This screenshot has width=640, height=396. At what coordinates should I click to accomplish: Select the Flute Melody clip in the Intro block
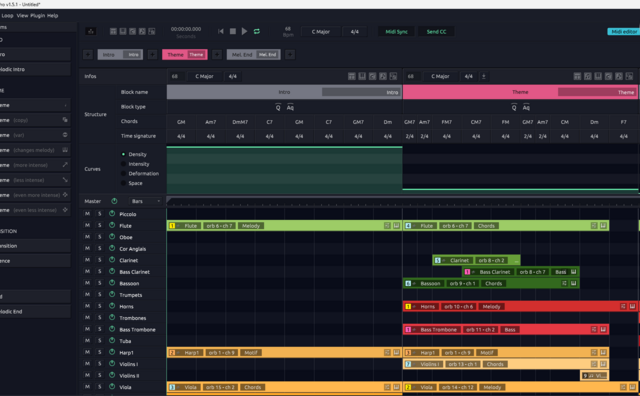click(284, 225)
